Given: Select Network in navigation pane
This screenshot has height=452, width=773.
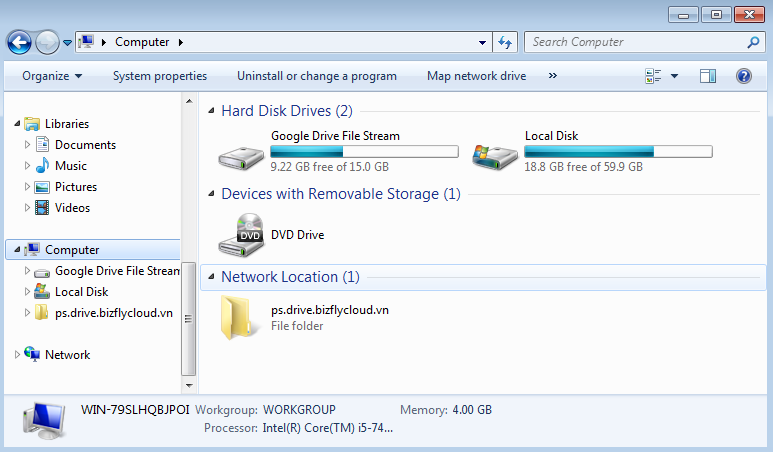Looking at the screenshot, I should (68, 355).
